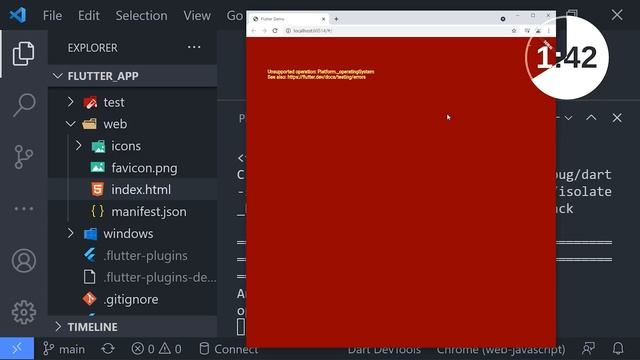
Task: Open the Chrome three-dot menu
Action: pos(549,31)
